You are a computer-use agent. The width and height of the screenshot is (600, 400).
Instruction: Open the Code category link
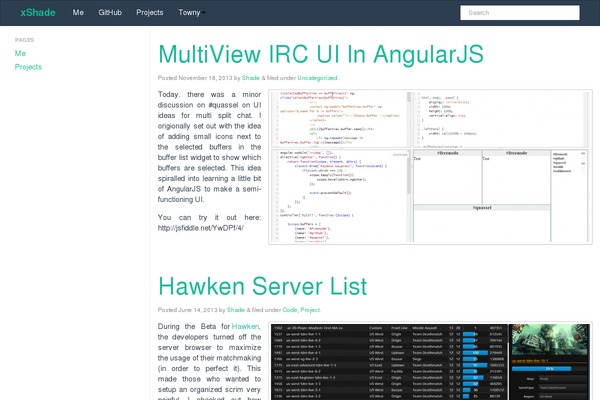pyautogui.click(x=290, y=310)
